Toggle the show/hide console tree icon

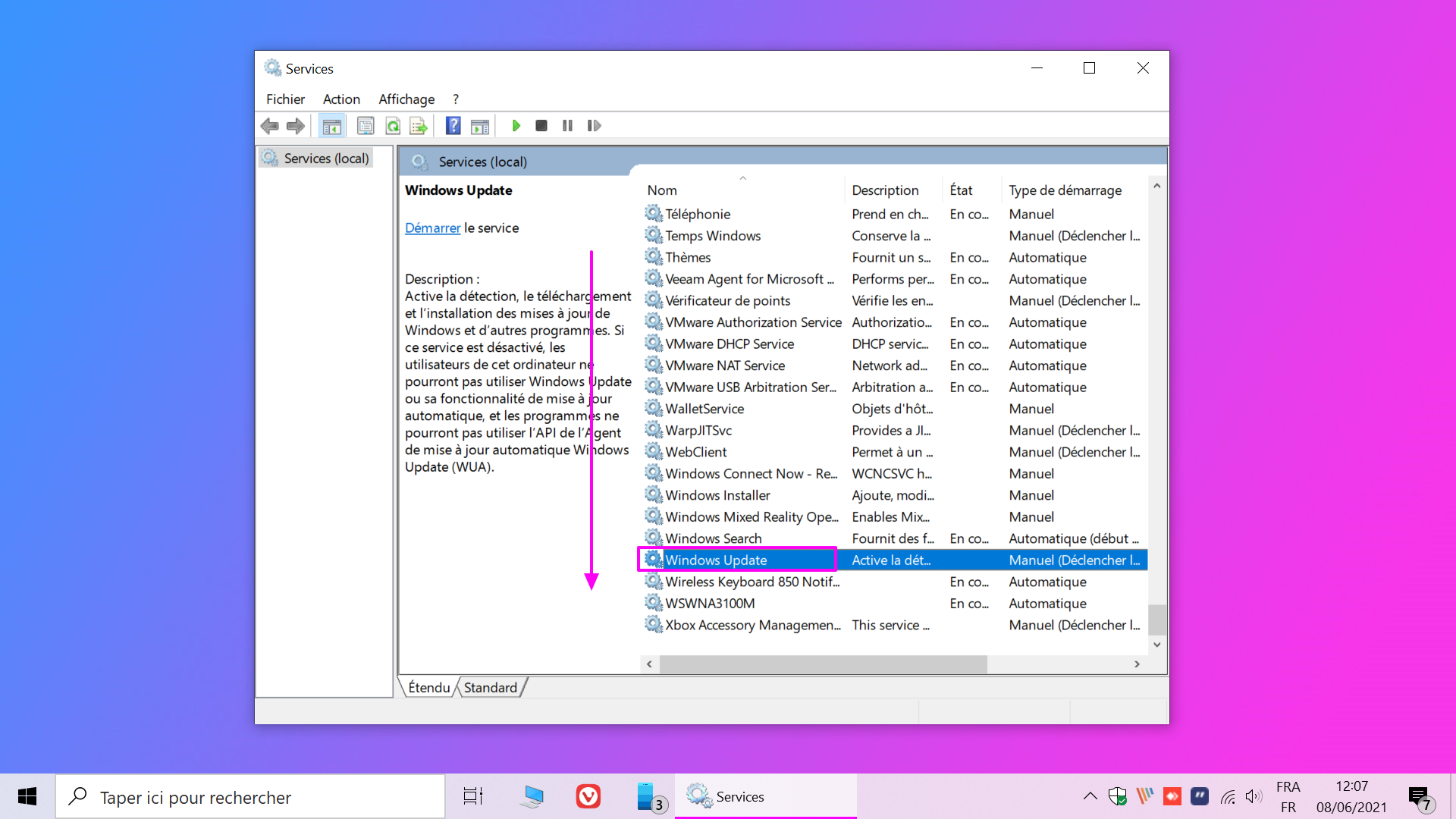(x=331, y=126)
